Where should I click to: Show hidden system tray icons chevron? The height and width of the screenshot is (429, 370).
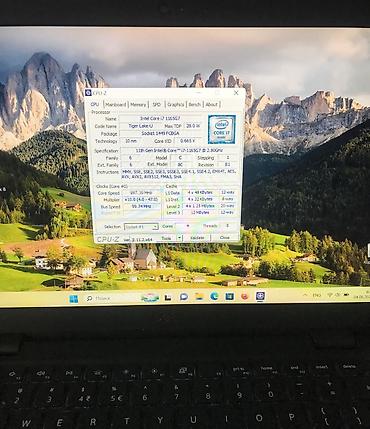point(305,295)
